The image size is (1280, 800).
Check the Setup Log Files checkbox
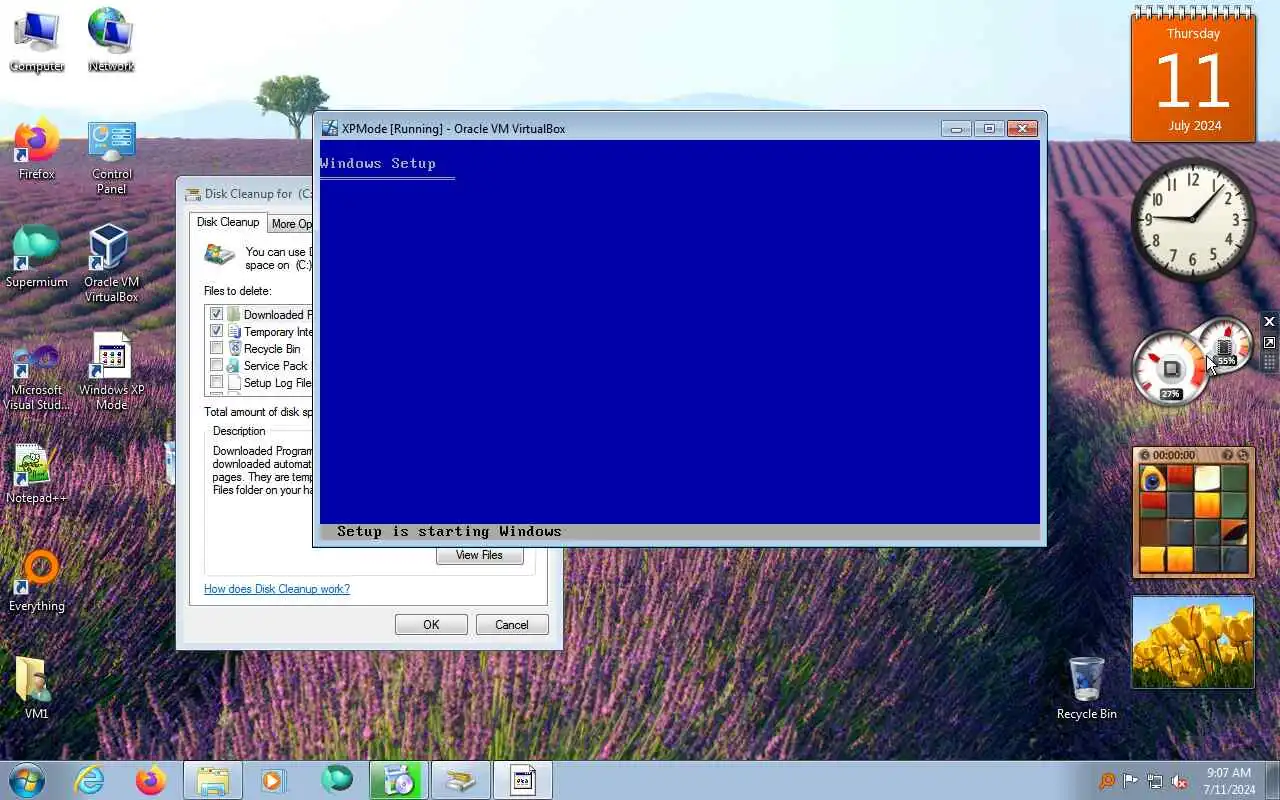(x=216, y=382)
